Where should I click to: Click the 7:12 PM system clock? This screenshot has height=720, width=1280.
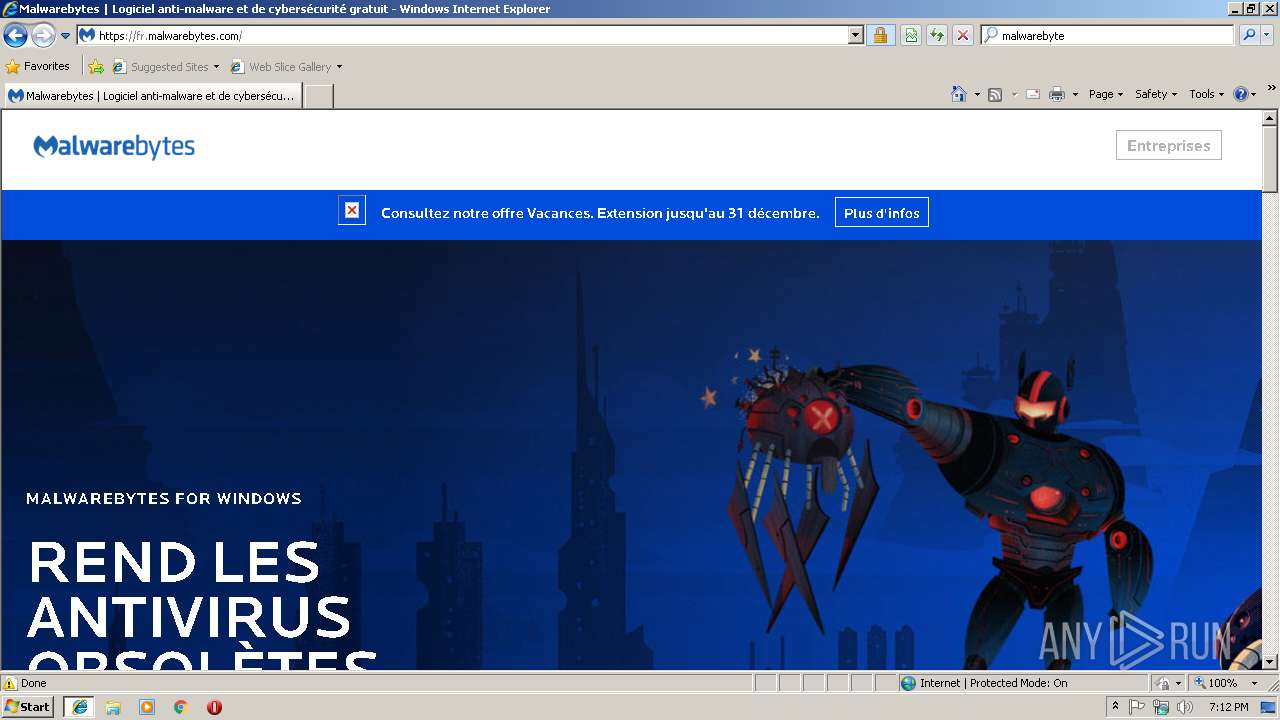click(1228, 707)
